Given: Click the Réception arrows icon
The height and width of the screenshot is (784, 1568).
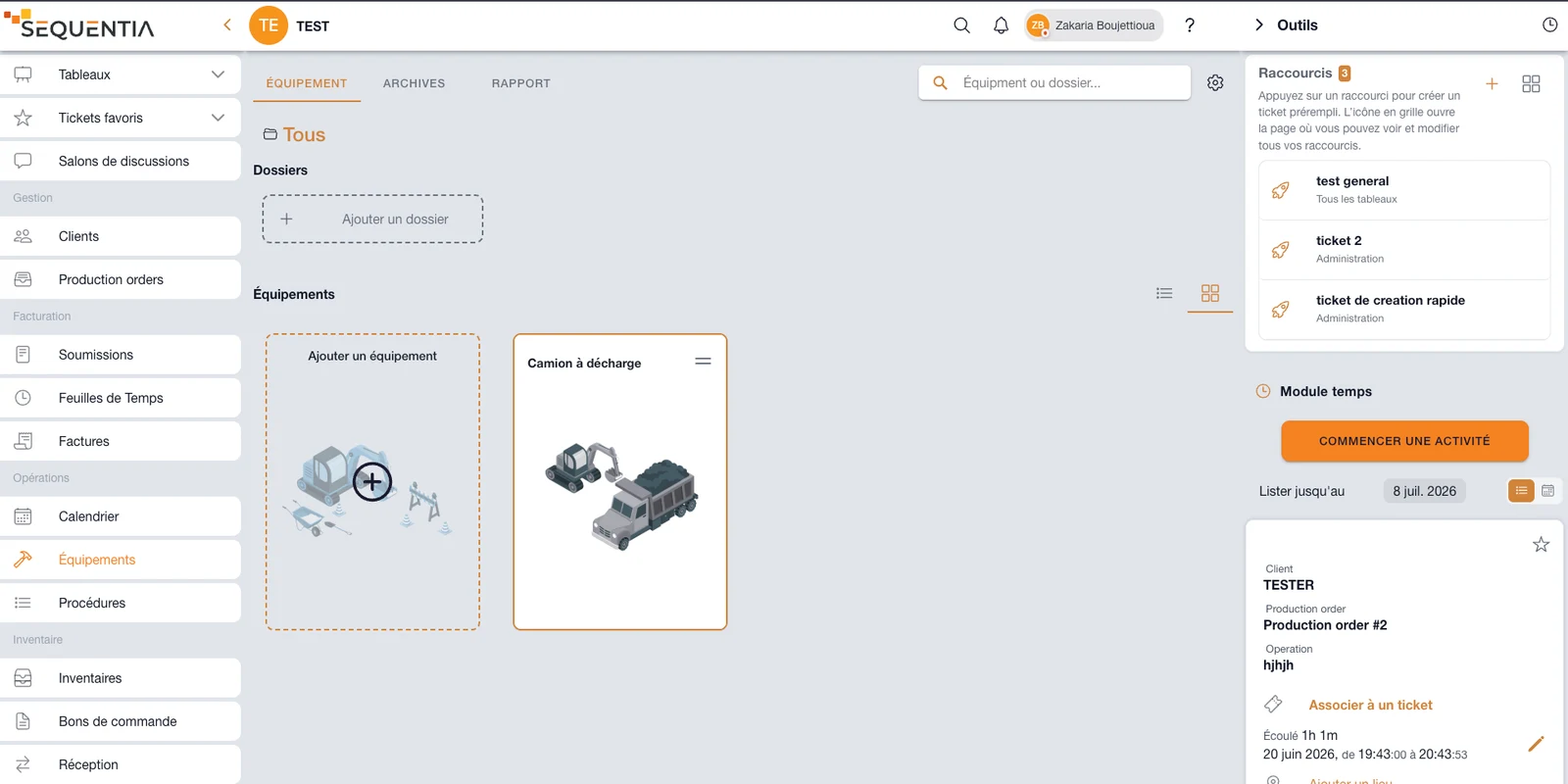Looking at the screenshot, I should (x=23, y=764).
